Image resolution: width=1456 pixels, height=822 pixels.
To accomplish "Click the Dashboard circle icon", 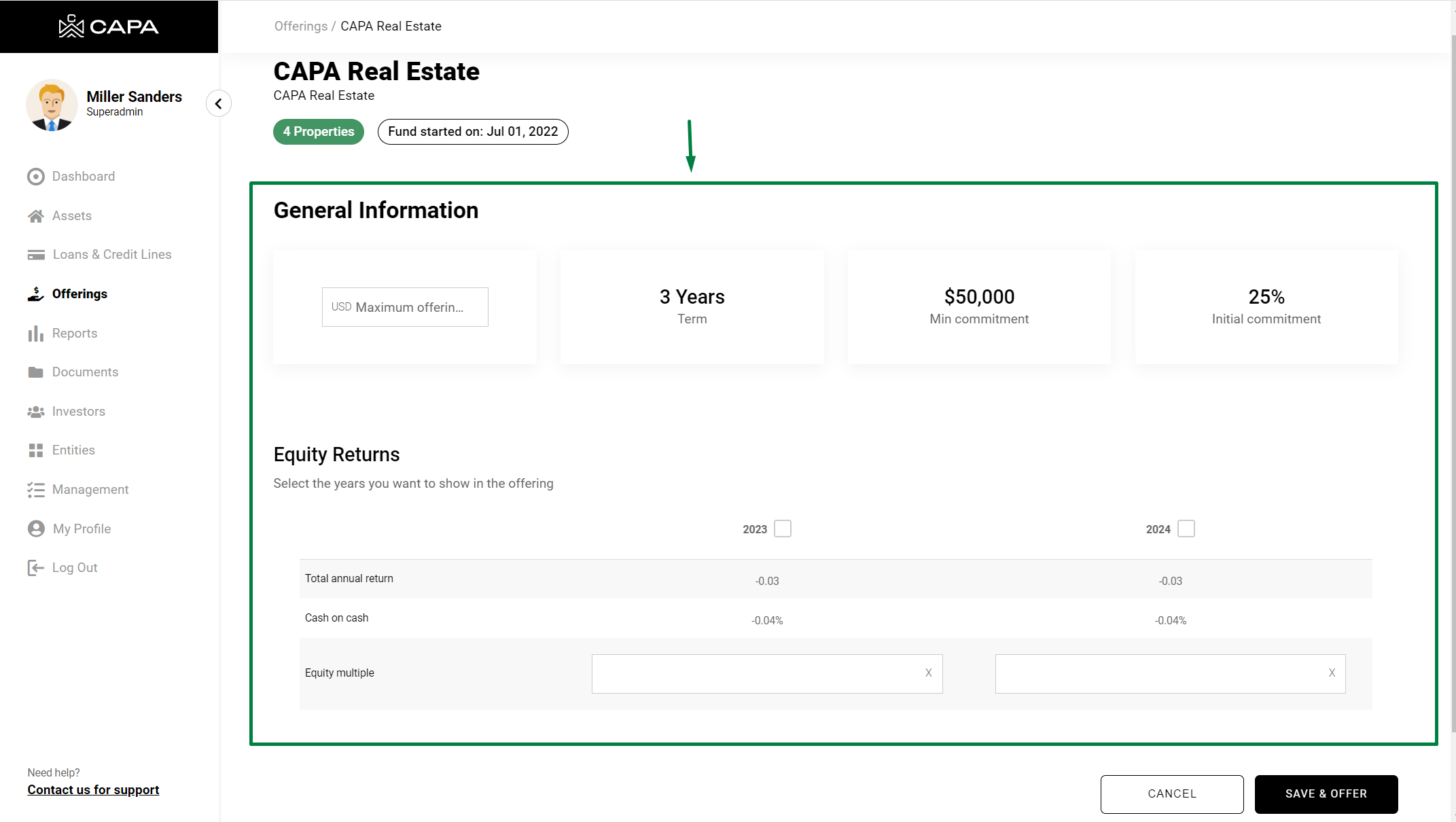I will click(x=36, y=177).
